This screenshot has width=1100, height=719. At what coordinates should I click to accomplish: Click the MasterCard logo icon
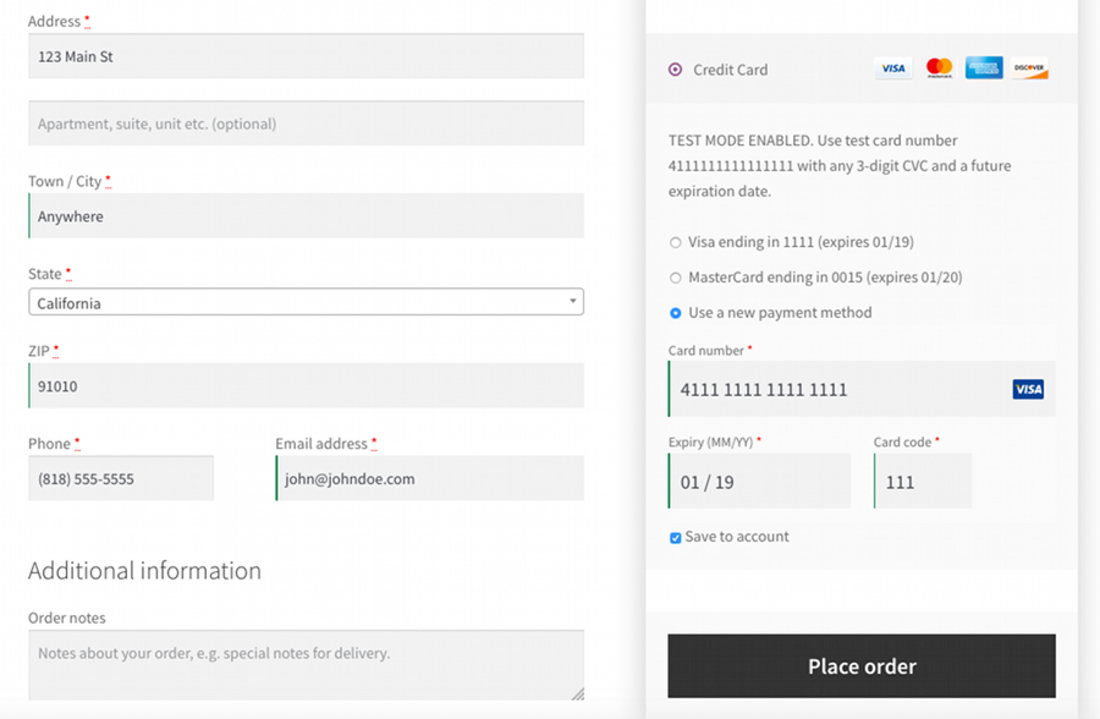tap(939, 69)
